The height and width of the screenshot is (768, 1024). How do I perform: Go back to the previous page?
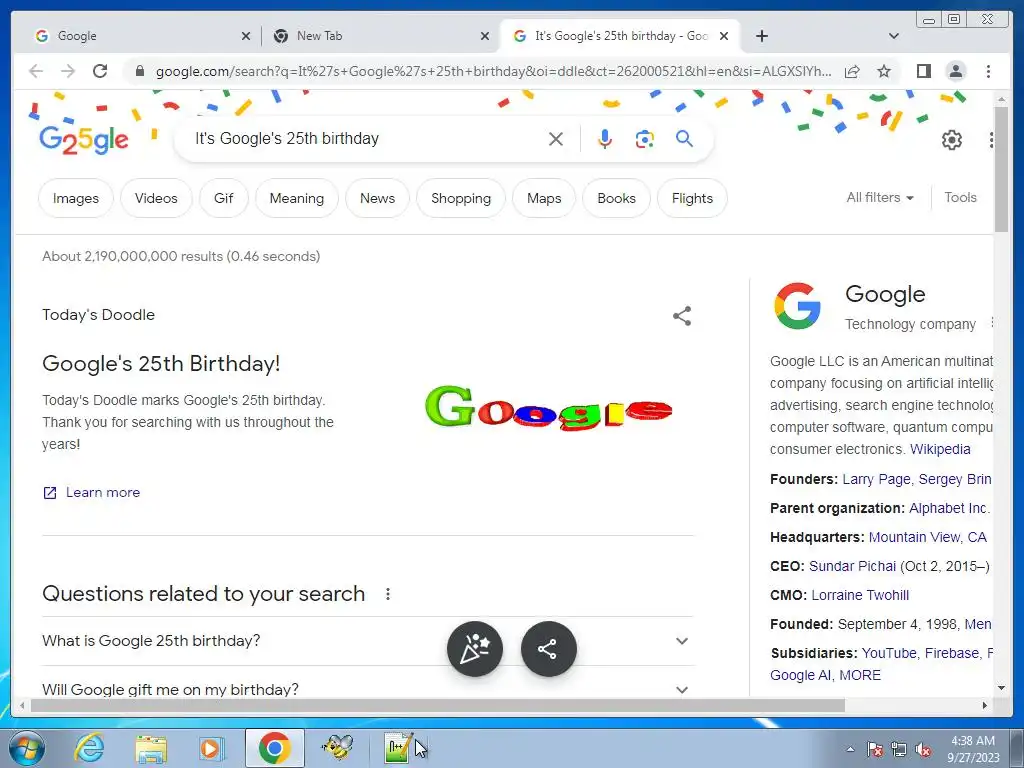pyautogui.click(x=36, y=71)
